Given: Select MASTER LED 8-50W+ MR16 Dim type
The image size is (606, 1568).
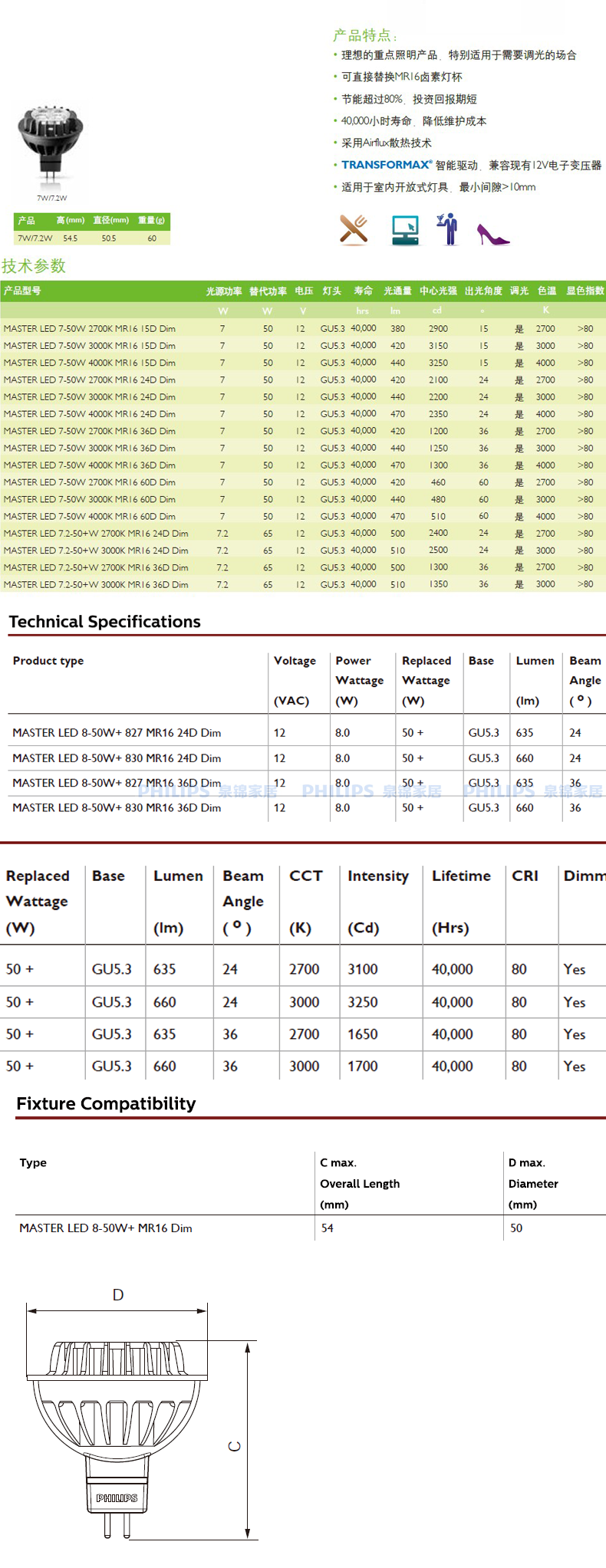Looking at the screenshot, I should [106, 1228].
